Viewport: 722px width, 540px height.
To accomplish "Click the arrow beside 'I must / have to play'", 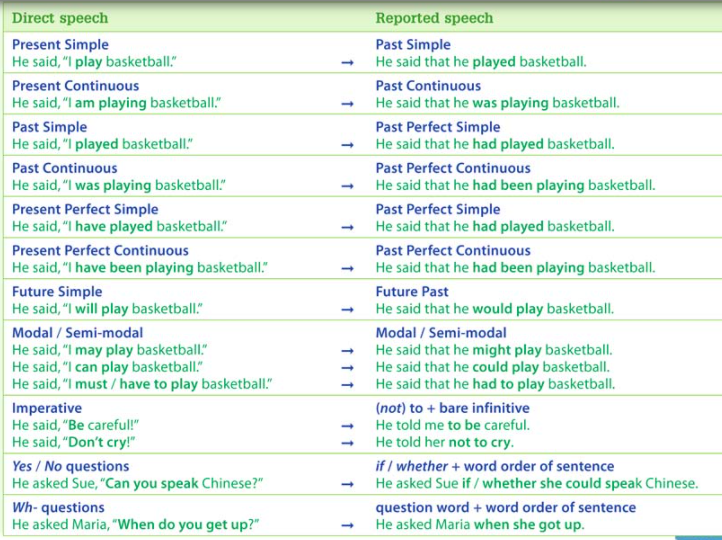I will point(348,385).
